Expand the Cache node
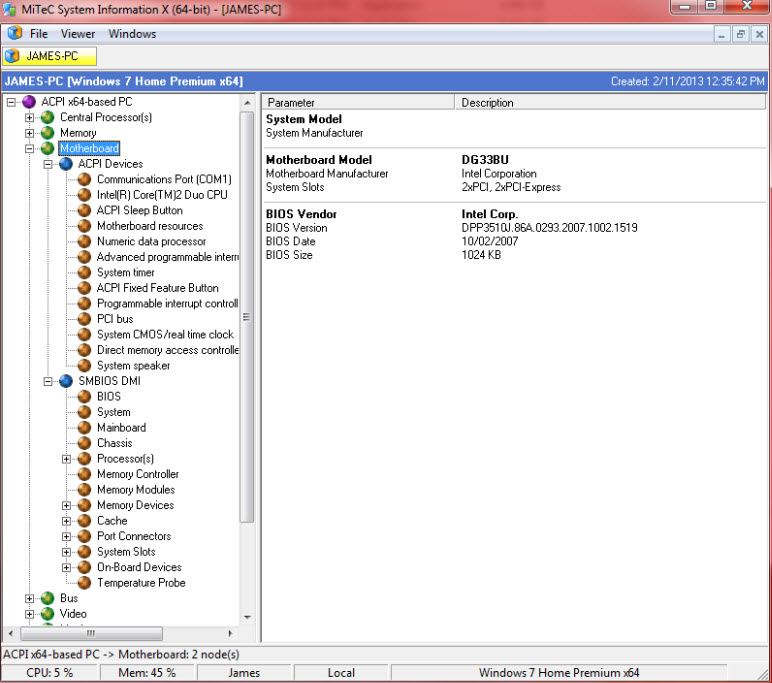This screenshot has width=772, height=683. click(66, 521)
